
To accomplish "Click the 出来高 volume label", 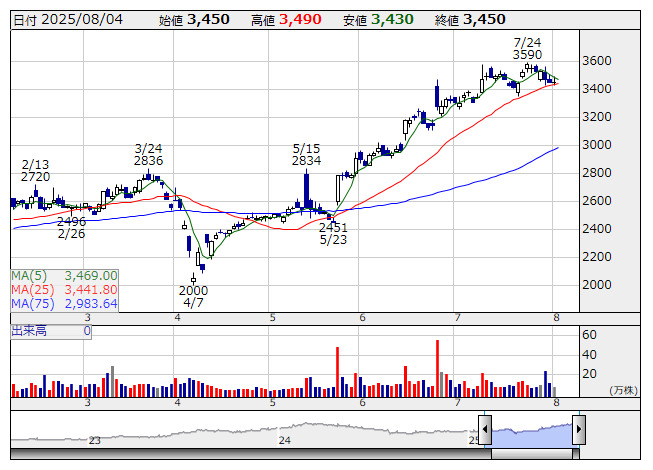I will point(30,330).
